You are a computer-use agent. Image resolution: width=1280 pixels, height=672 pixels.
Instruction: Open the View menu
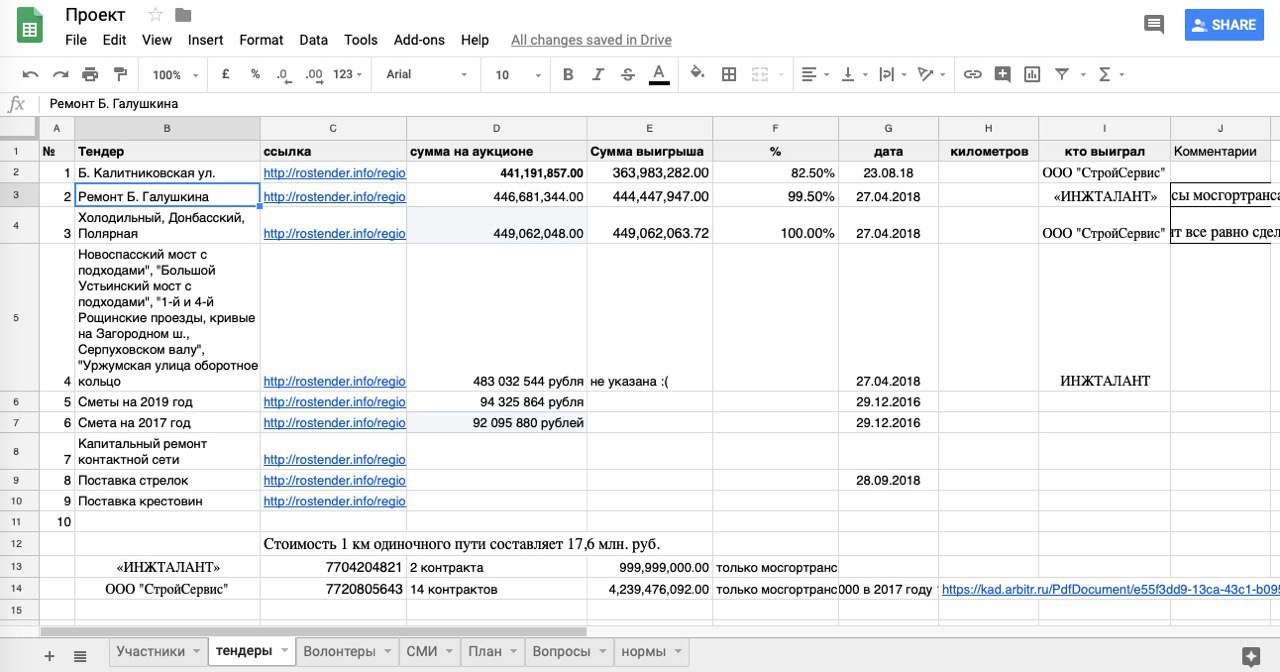click(x=157, y=40)
